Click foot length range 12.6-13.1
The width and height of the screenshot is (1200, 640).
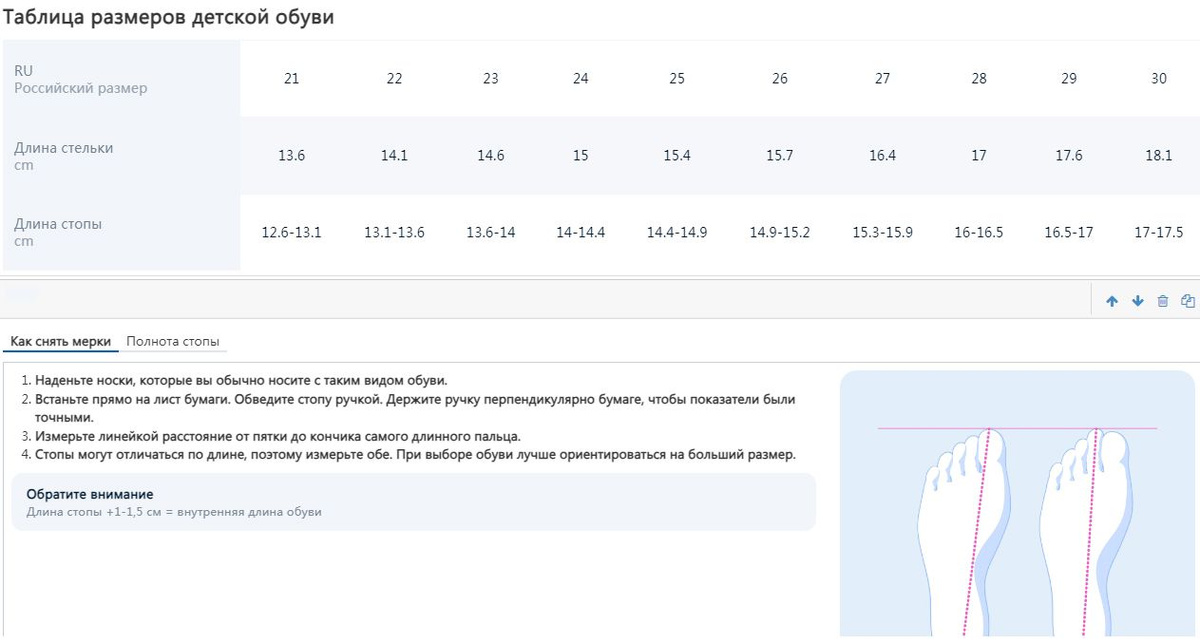291,233
